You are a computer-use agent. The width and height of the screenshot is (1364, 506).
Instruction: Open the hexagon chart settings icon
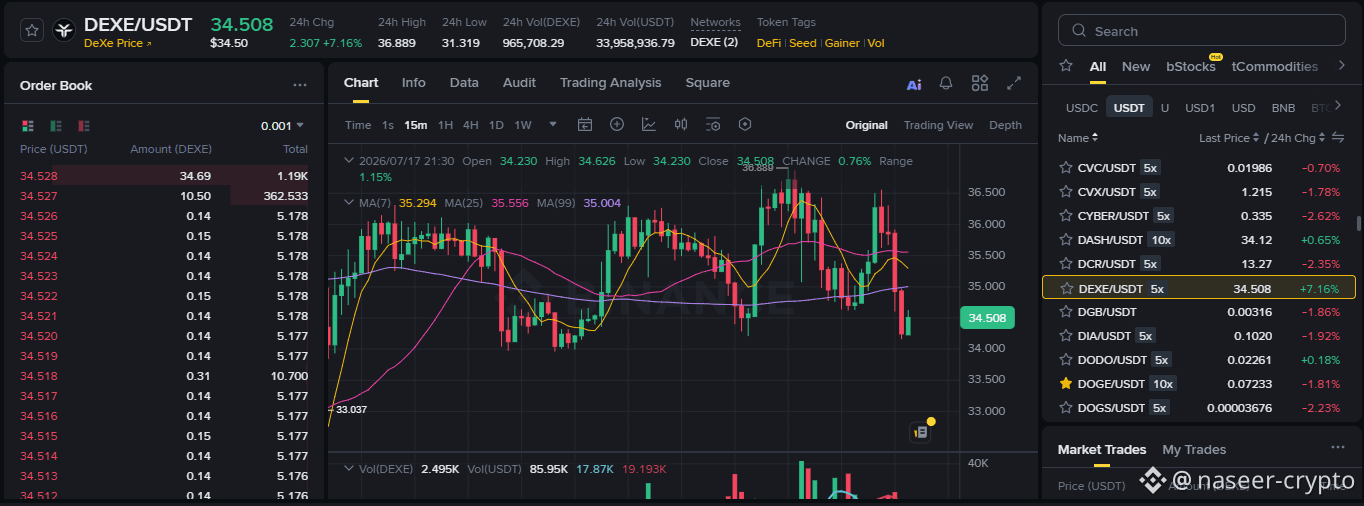[x=745, y=125]
